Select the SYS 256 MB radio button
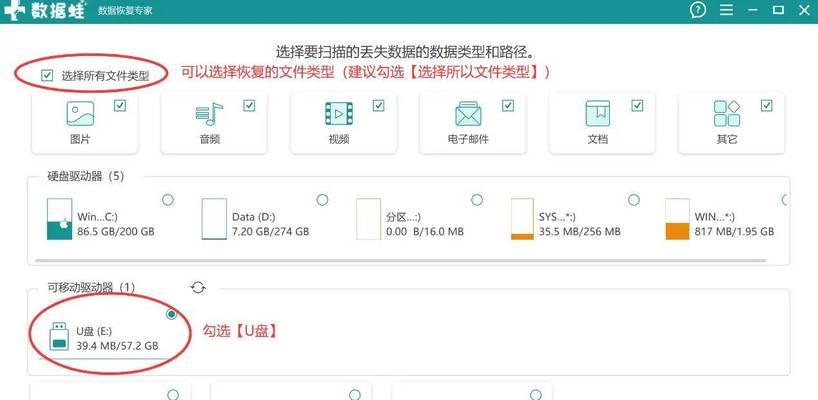 coord(634,200)
